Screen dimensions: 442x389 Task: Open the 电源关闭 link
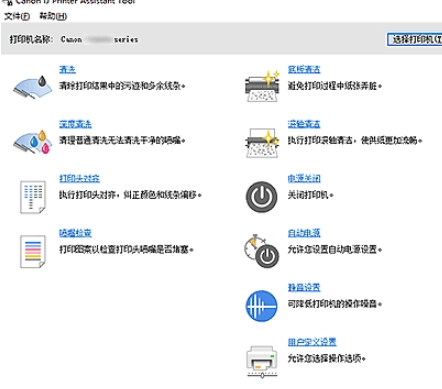tap(304, 178)
